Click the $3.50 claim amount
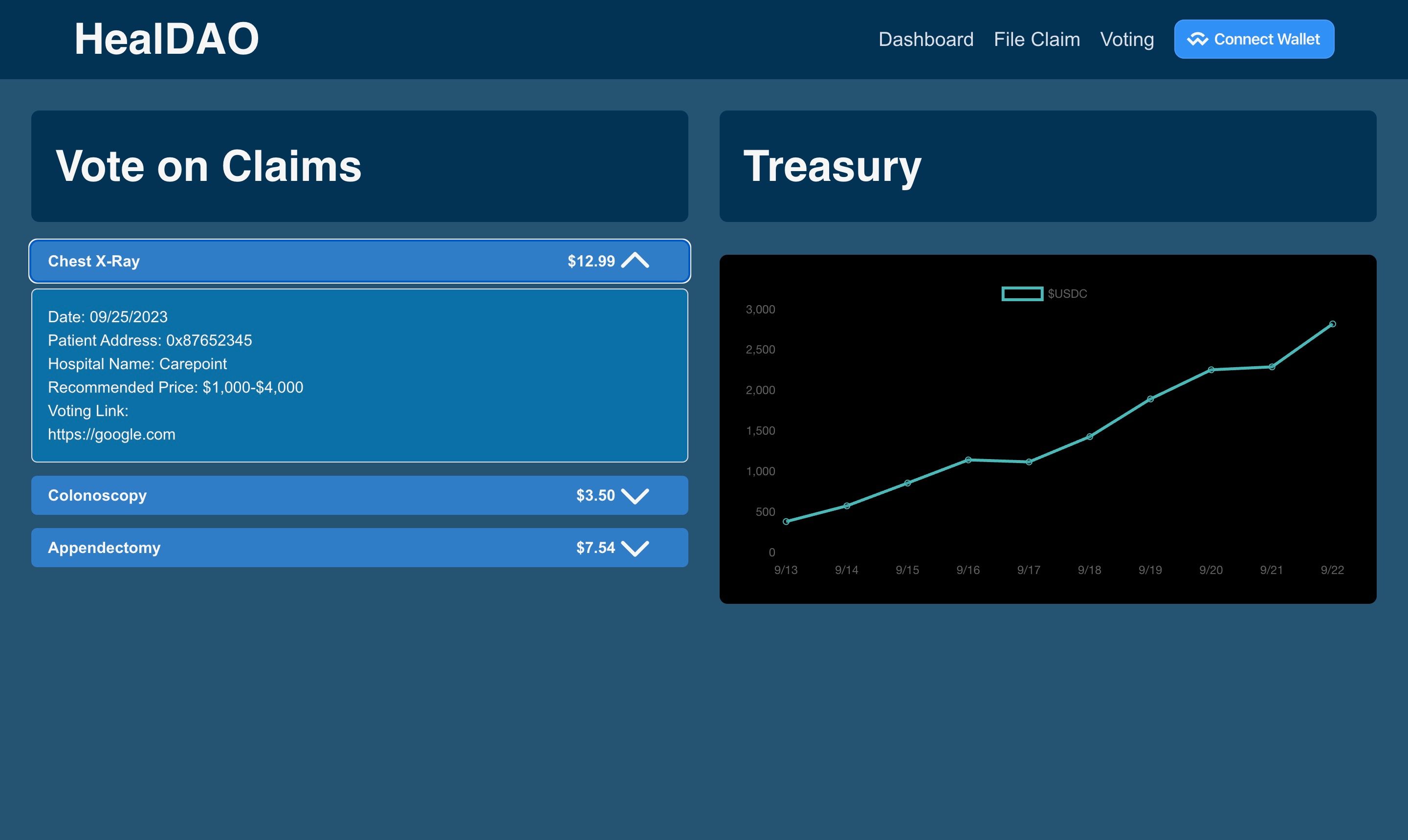This screenshot has height=840, width=1408. 595,495
